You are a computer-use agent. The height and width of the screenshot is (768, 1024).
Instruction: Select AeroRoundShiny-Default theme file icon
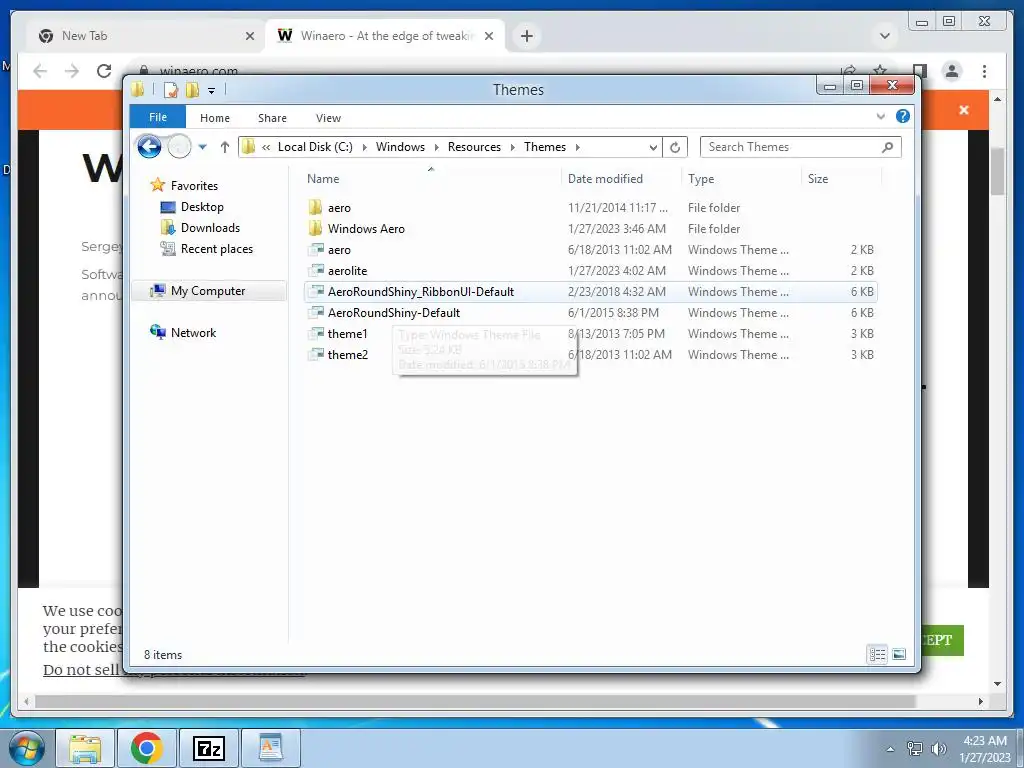[x=316, y=312]
